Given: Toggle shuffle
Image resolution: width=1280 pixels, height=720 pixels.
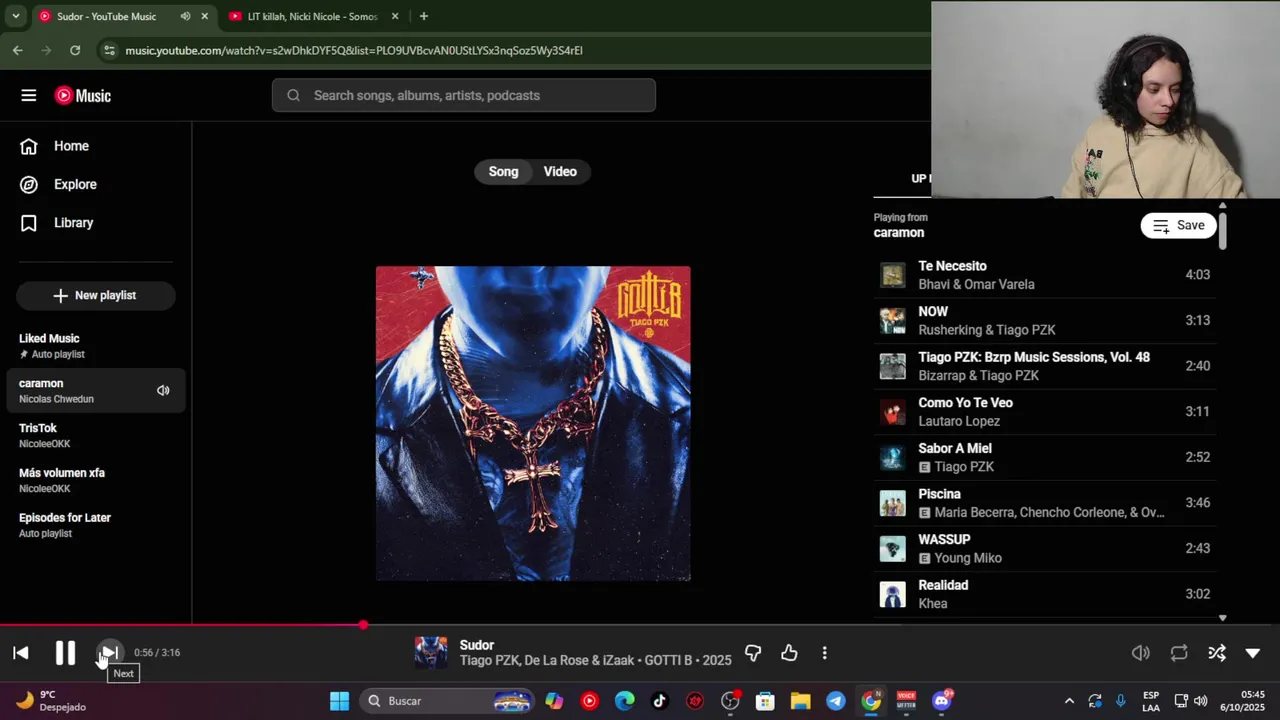Looking at the screenshot, I should (x=1217, y=653).
